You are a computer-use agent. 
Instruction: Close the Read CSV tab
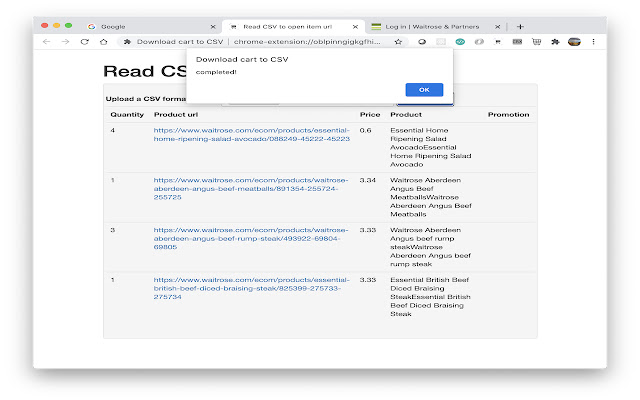[356, 27]
